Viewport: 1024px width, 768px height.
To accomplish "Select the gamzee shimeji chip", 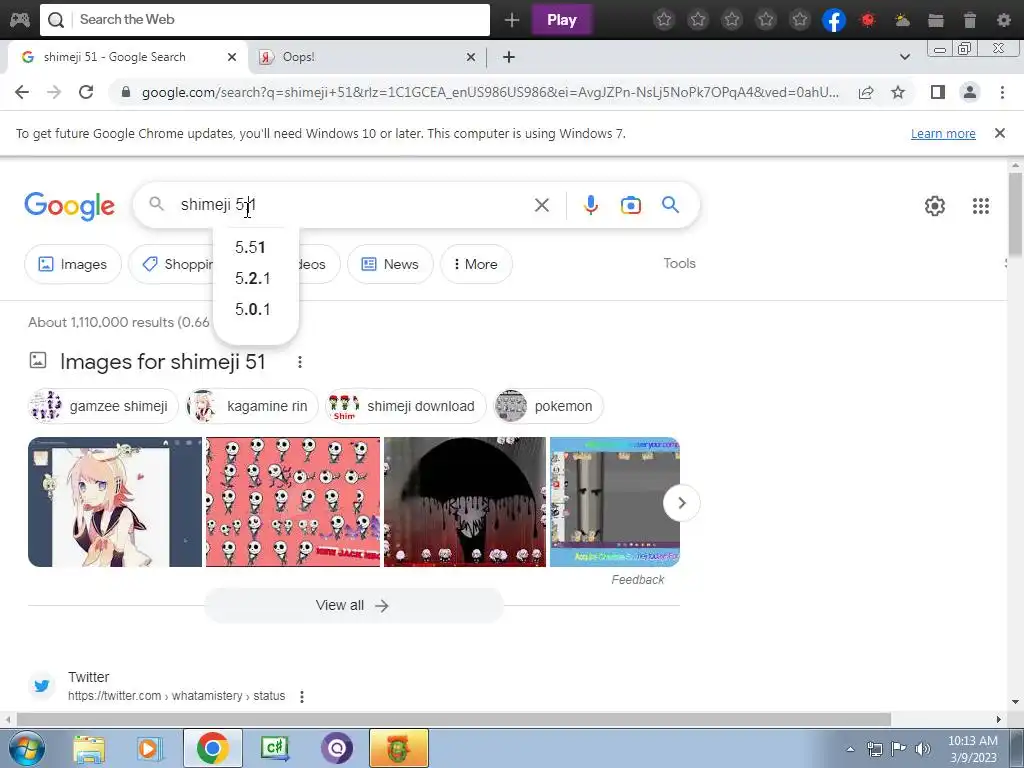I will (x=103, y=406).
